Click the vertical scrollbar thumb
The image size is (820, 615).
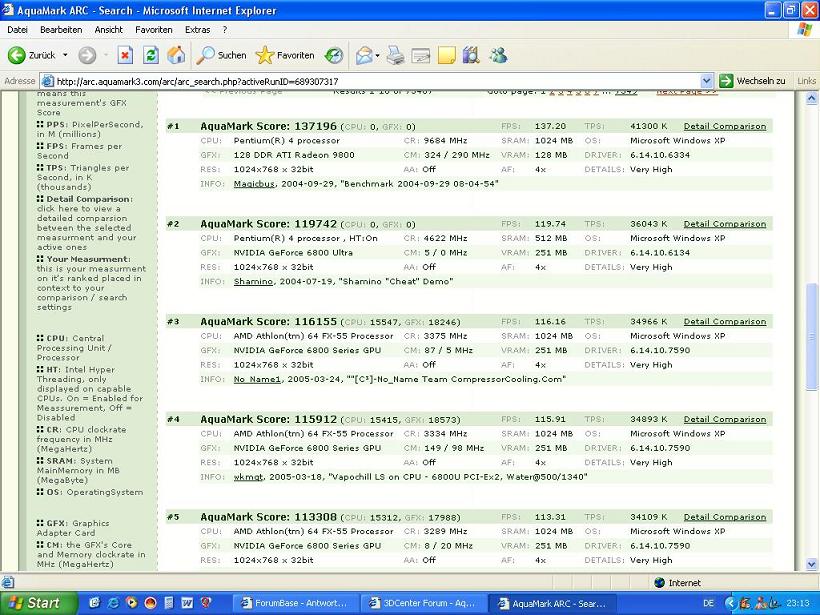812,336
